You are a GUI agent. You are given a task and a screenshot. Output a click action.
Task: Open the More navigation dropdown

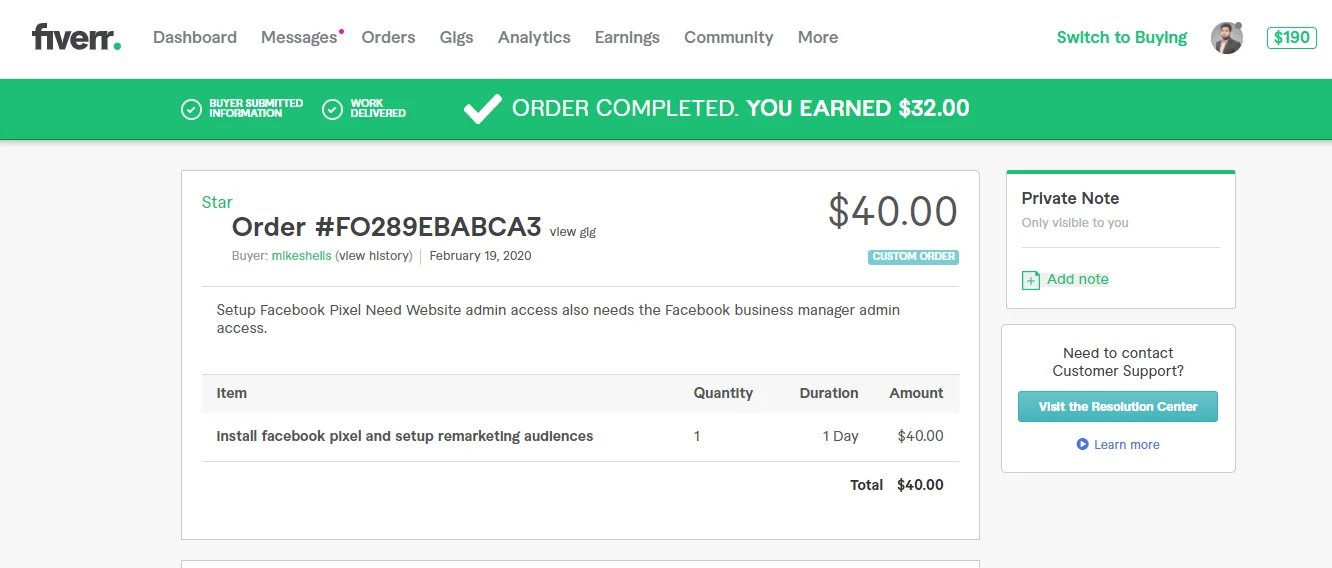tap(817, 38)
